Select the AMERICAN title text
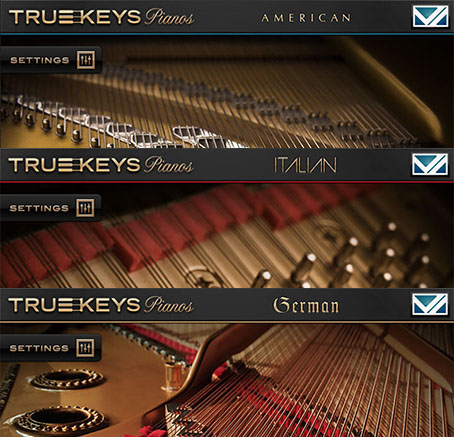 pyautogui.click(x=306, y=18)
